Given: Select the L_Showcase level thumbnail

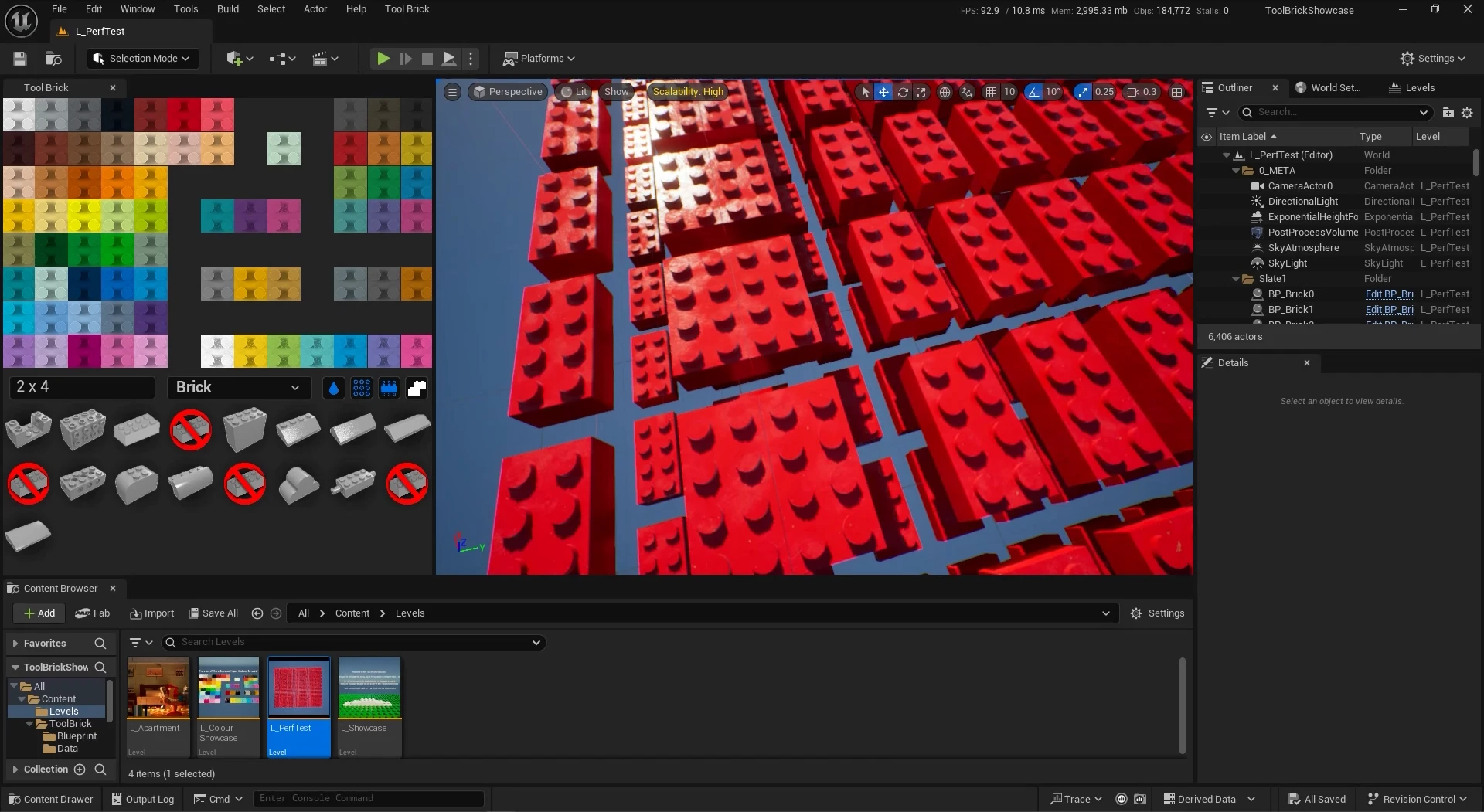Looking at the screenshot, I should pos(369,707).
